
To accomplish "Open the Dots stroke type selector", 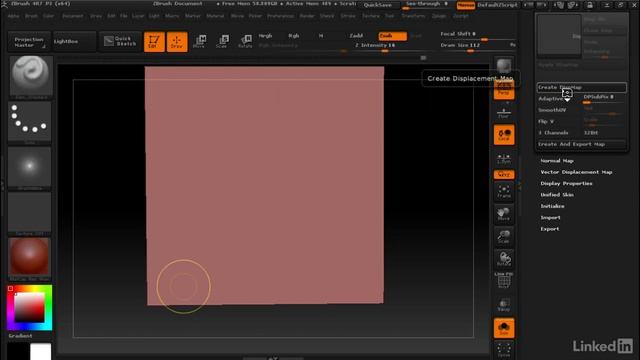I will pos(29,122).
